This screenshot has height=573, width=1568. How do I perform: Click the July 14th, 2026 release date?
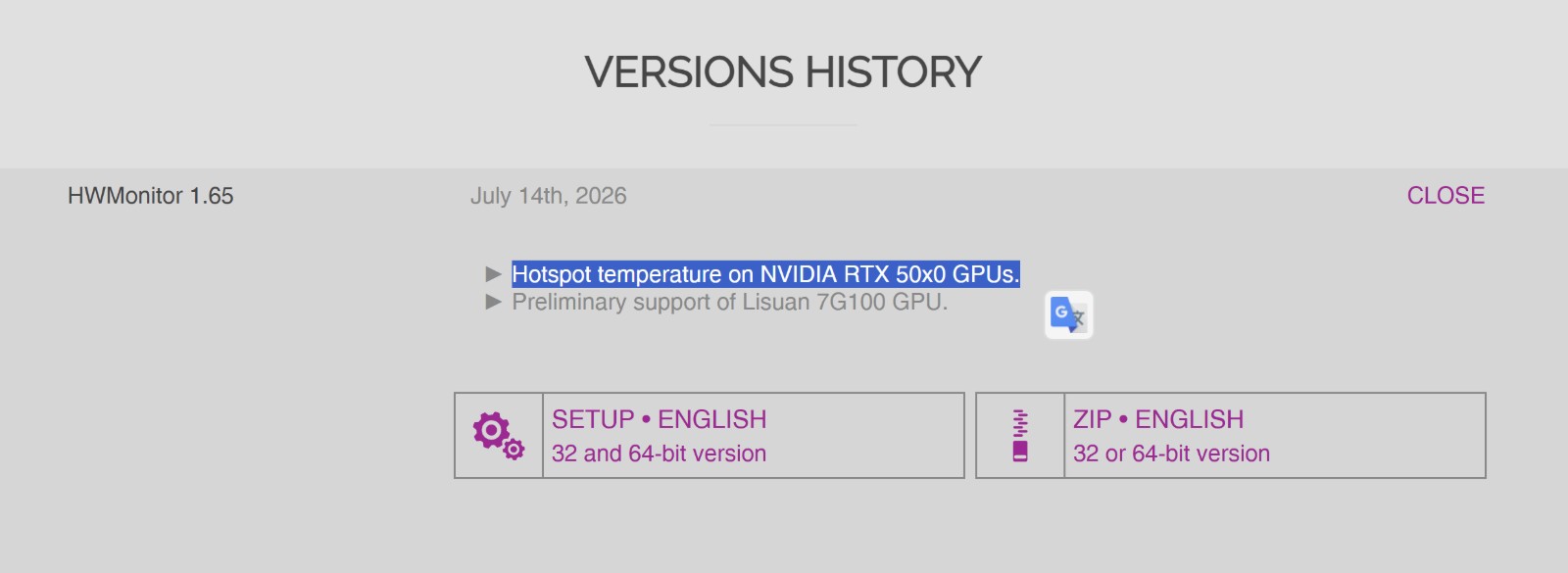click(548, 196)
